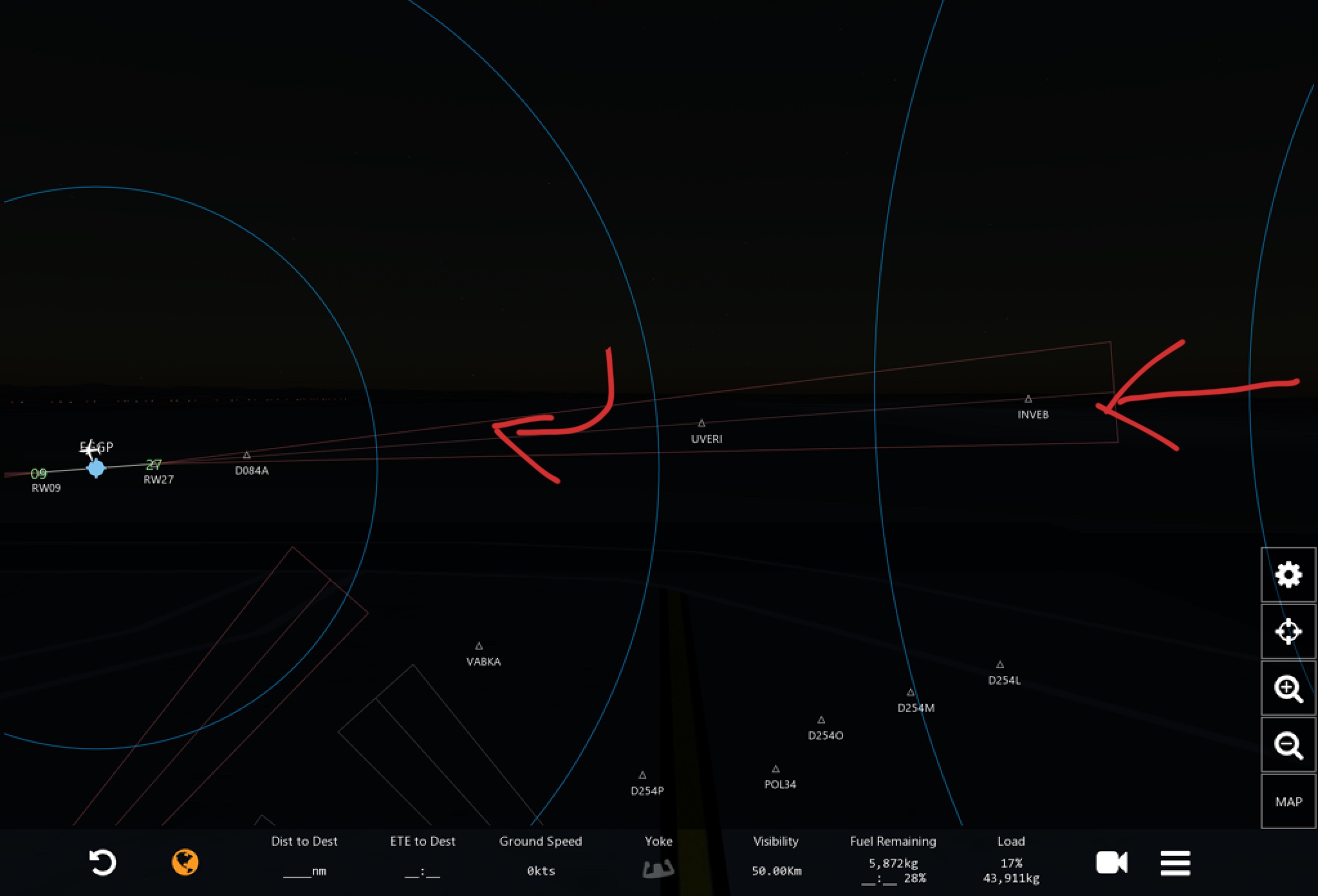Click the orange globe icon
The height and width of the screenshot is (896, 1318).
[185, 863]
